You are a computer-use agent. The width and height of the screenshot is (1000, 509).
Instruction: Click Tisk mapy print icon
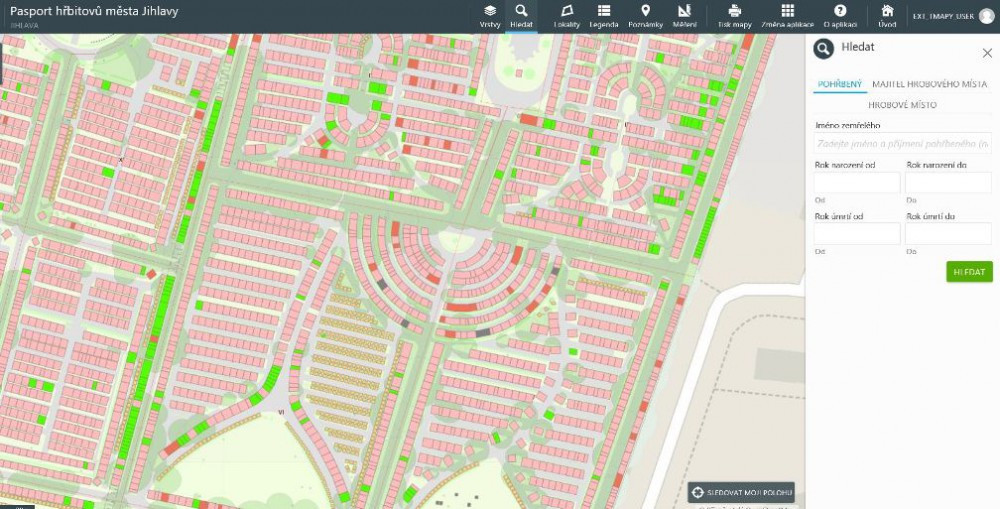click(x=734, y=15)
